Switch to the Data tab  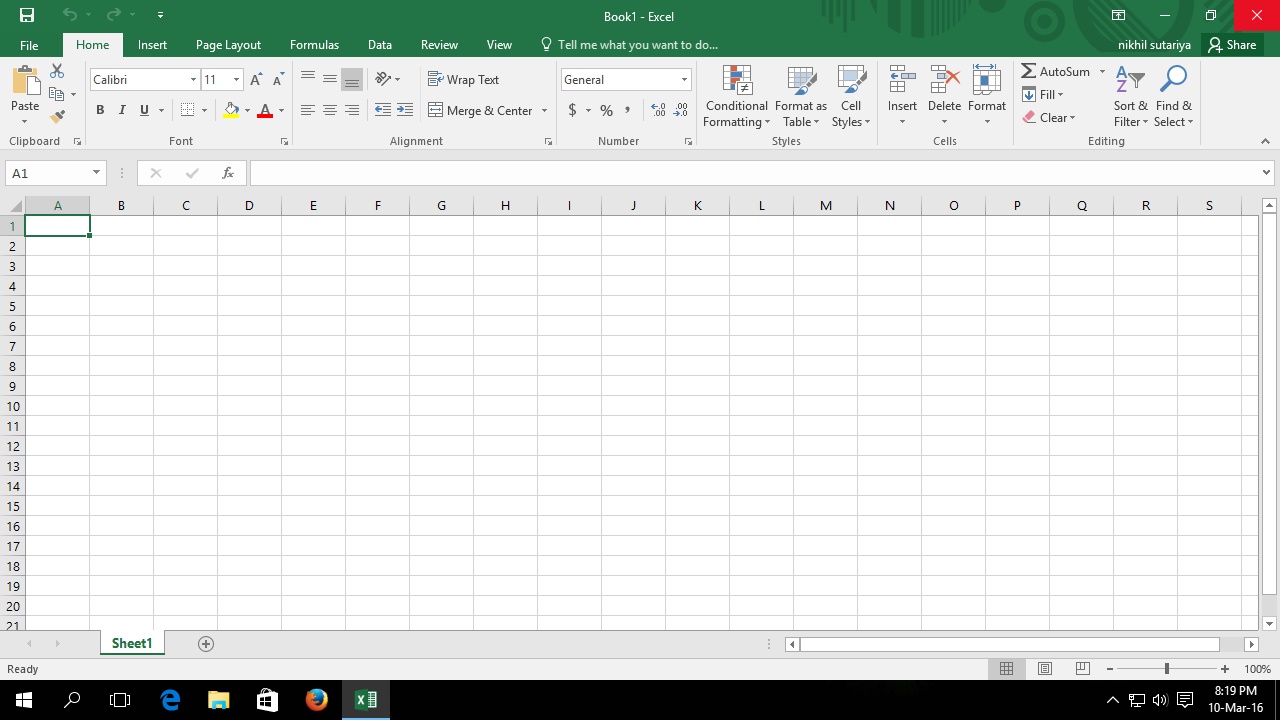tap(379, 45)
